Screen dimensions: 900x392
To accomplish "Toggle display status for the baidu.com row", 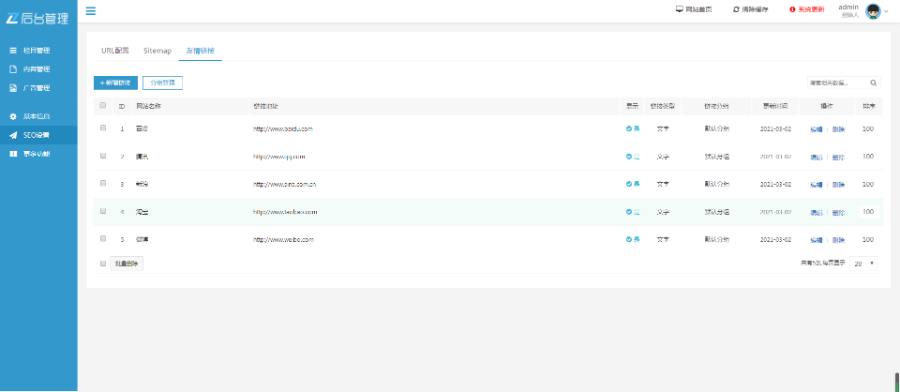I will (x=633, y=129).
